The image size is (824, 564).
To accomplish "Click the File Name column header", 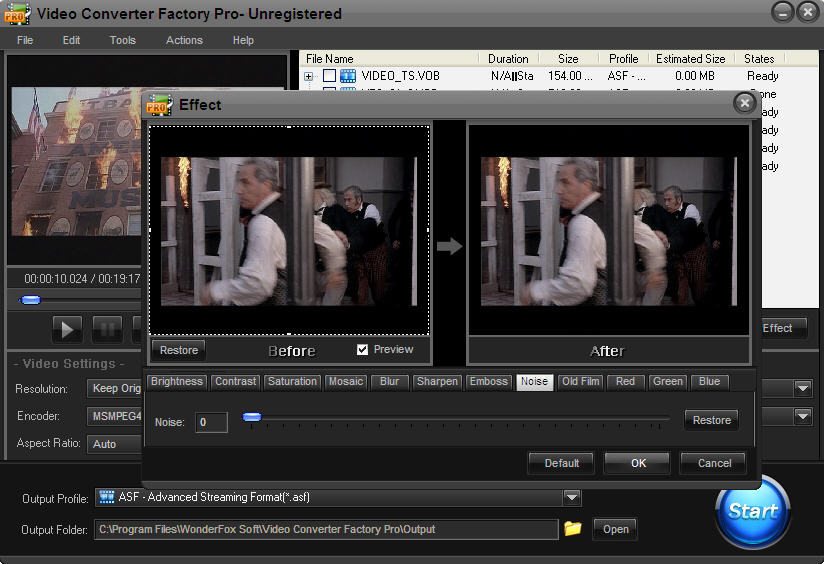I will (389, 58).
